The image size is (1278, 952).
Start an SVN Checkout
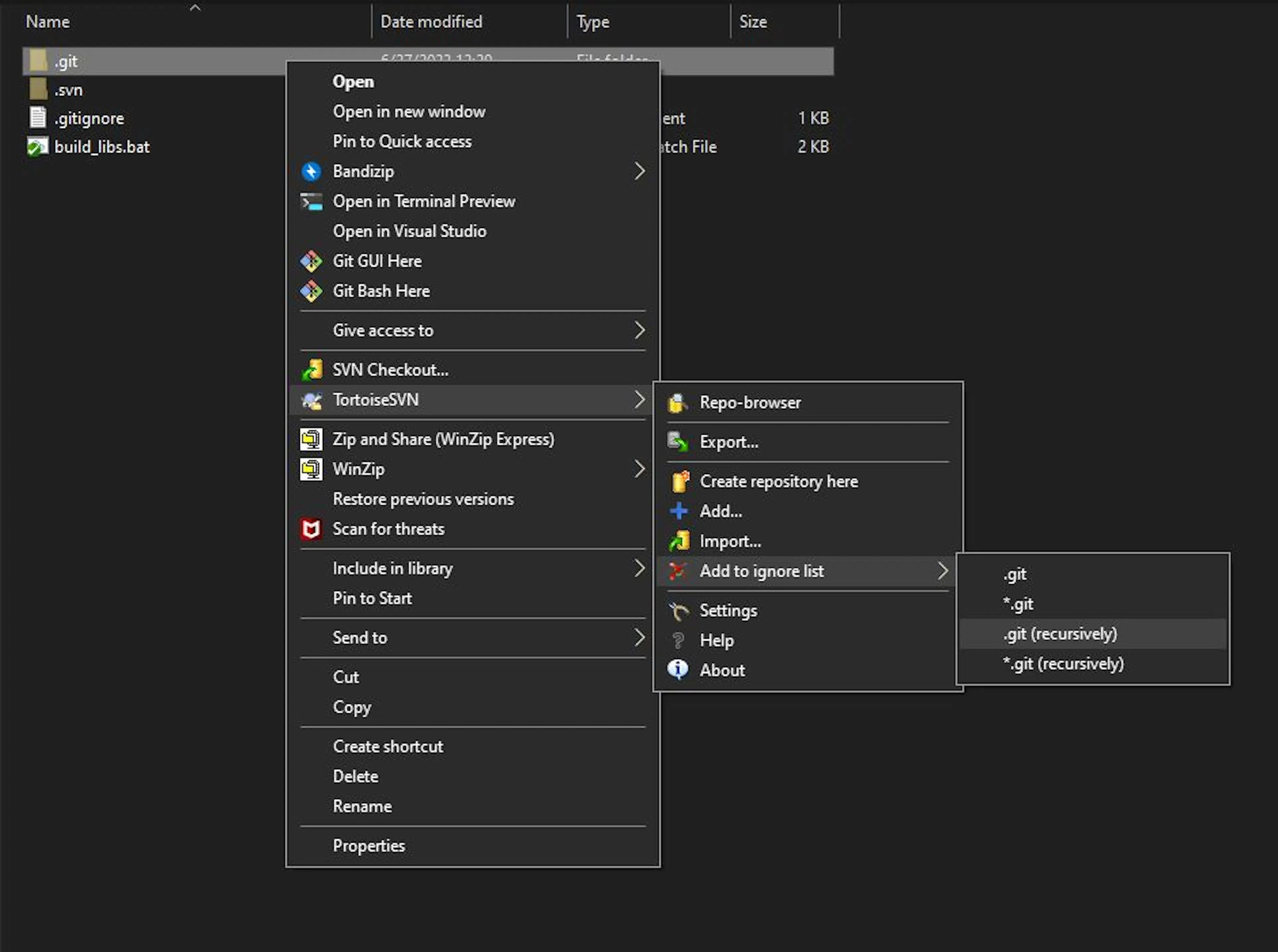click(391, 369)
